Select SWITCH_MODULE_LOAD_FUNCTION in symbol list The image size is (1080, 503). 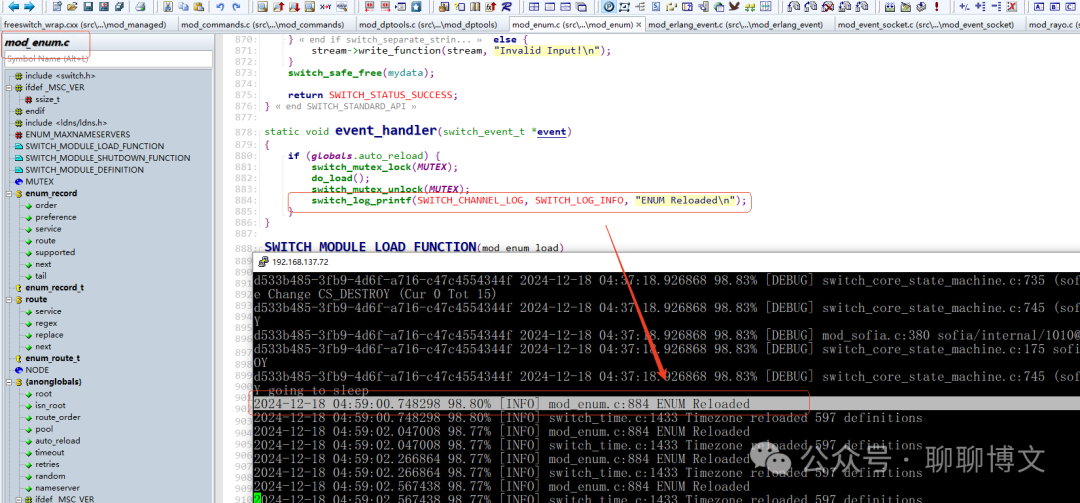(x=94, y=146)
